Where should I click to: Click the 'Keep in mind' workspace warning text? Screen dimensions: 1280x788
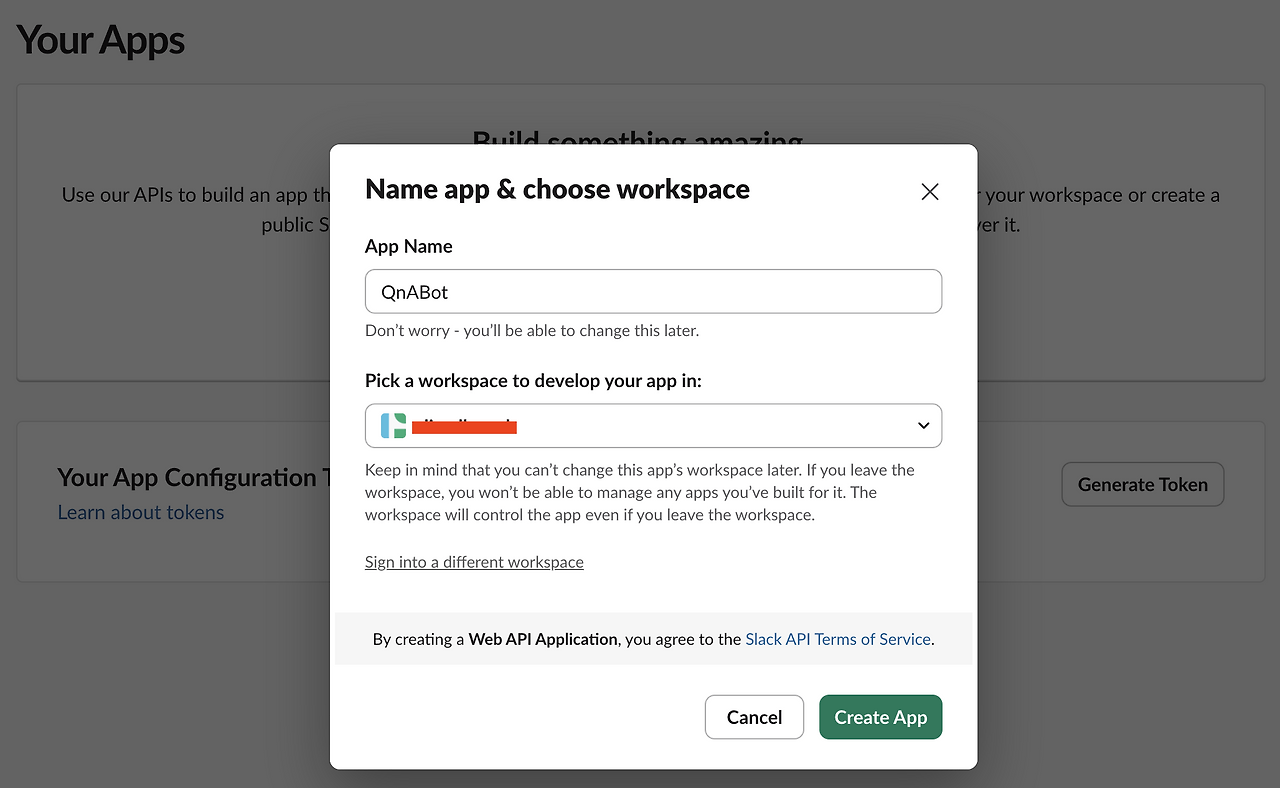click(x=640, y=492)
